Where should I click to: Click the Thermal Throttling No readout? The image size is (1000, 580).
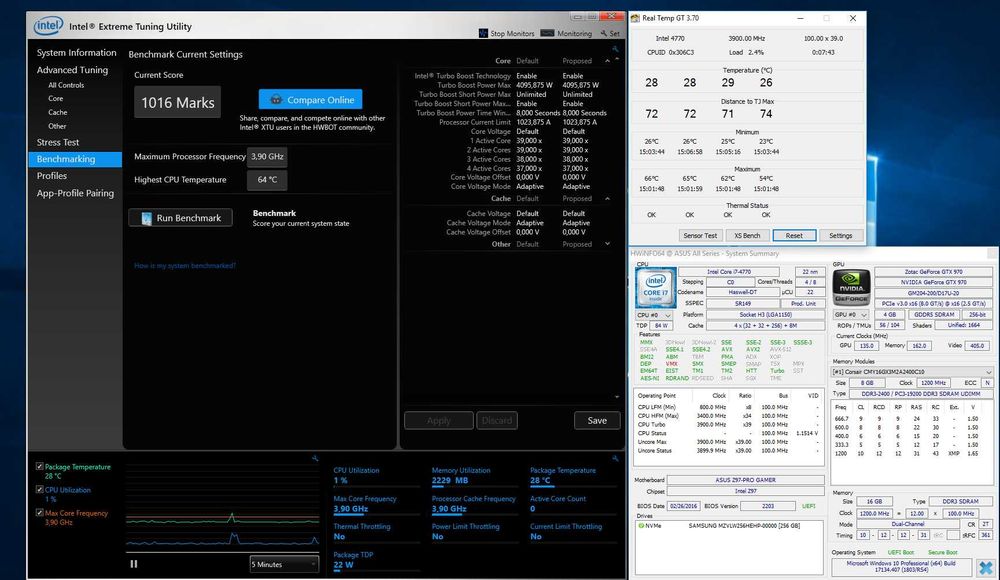point(362,532)
